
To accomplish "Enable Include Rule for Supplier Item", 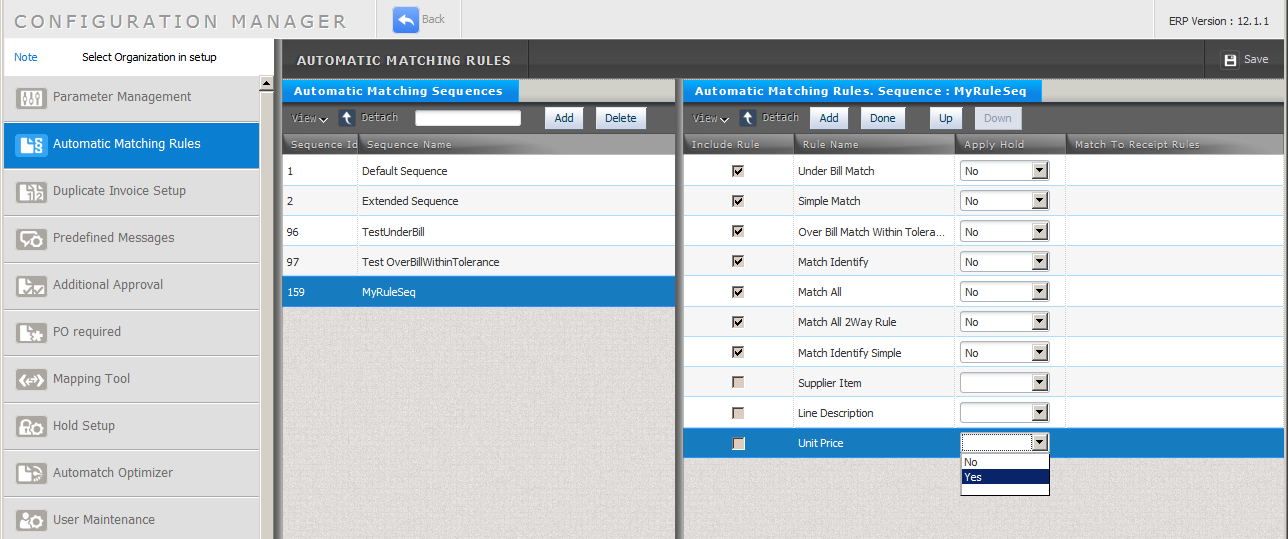I will pos(738,383).
